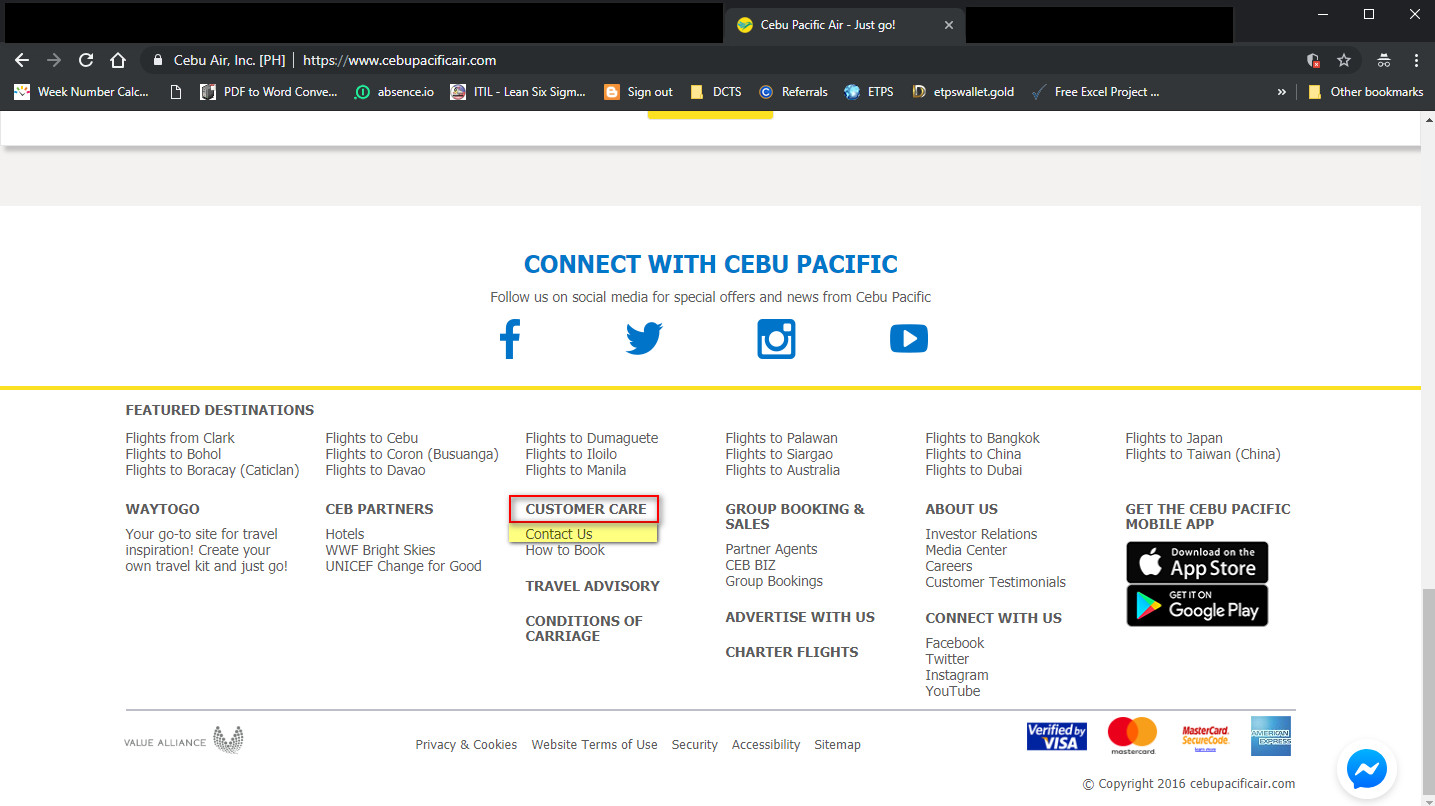Open the Charter Flights link
This screenshot has height=806, width=1435.
click(792, 652)
